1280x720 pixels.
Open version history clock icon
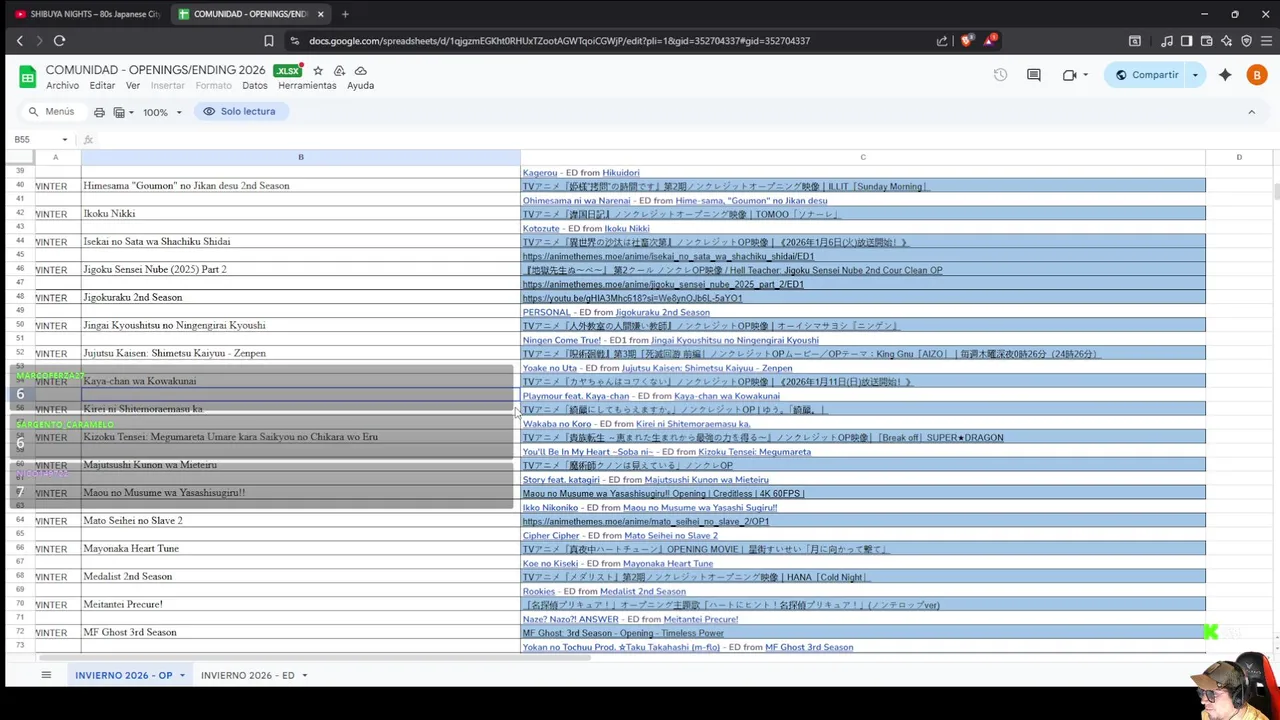click(1000, 75)
